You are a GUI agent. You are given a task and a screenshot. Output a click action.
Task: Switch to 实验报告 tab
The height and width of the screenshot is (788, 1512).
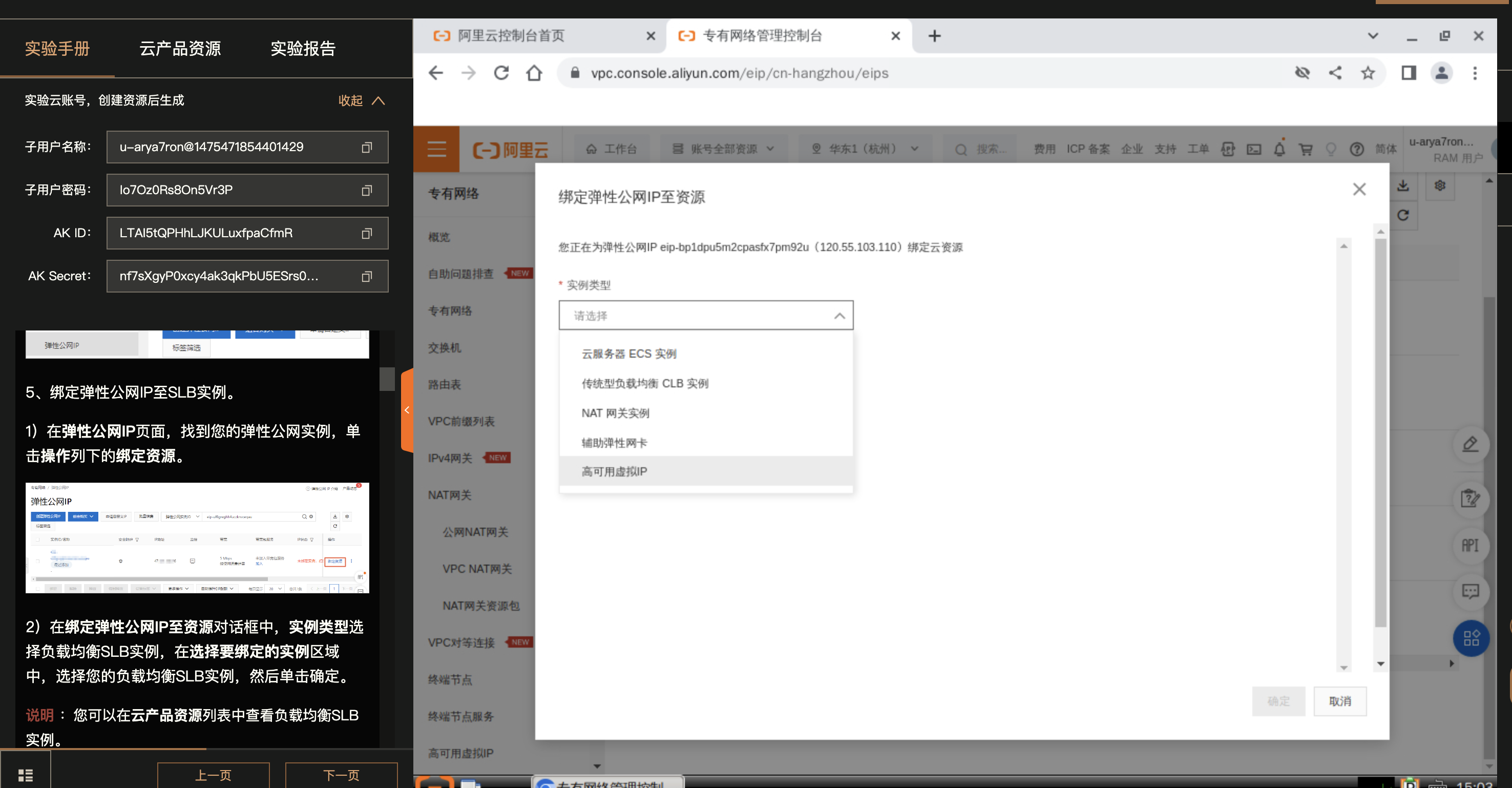pyautogui.click(x=303, y=48)
